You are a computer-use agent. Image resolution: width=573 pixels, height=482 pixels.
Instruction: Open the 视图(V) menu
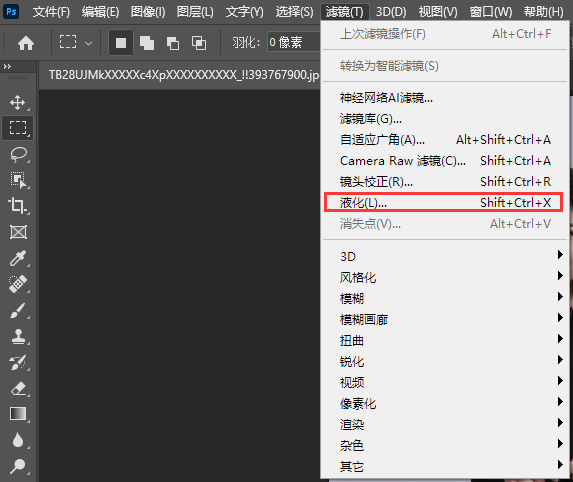438,12
